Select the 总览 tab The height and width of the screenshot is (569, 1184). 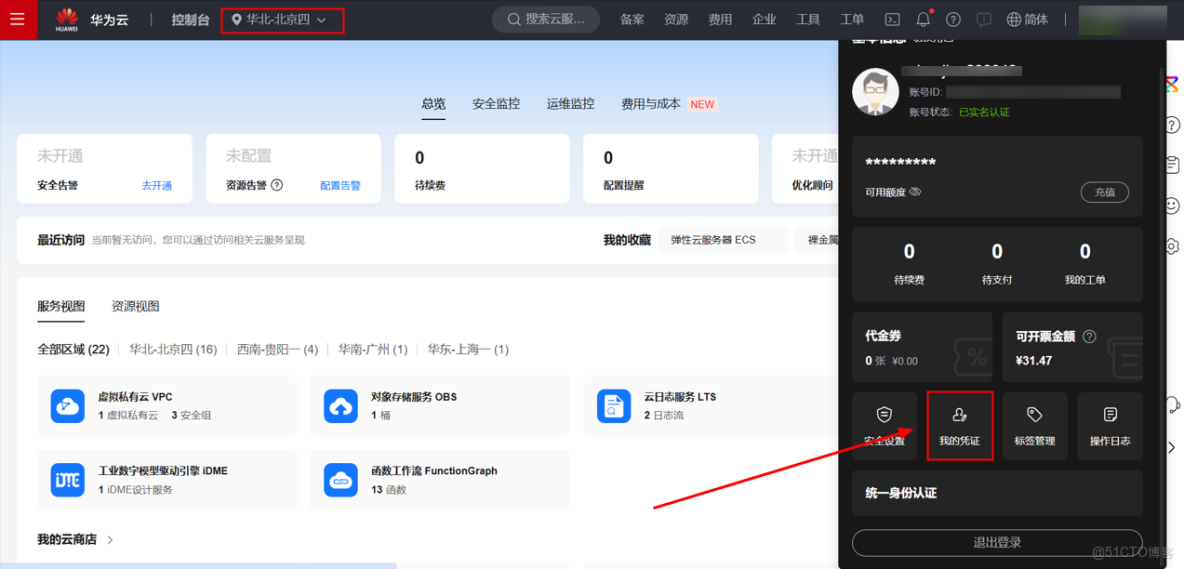point(433,104)
